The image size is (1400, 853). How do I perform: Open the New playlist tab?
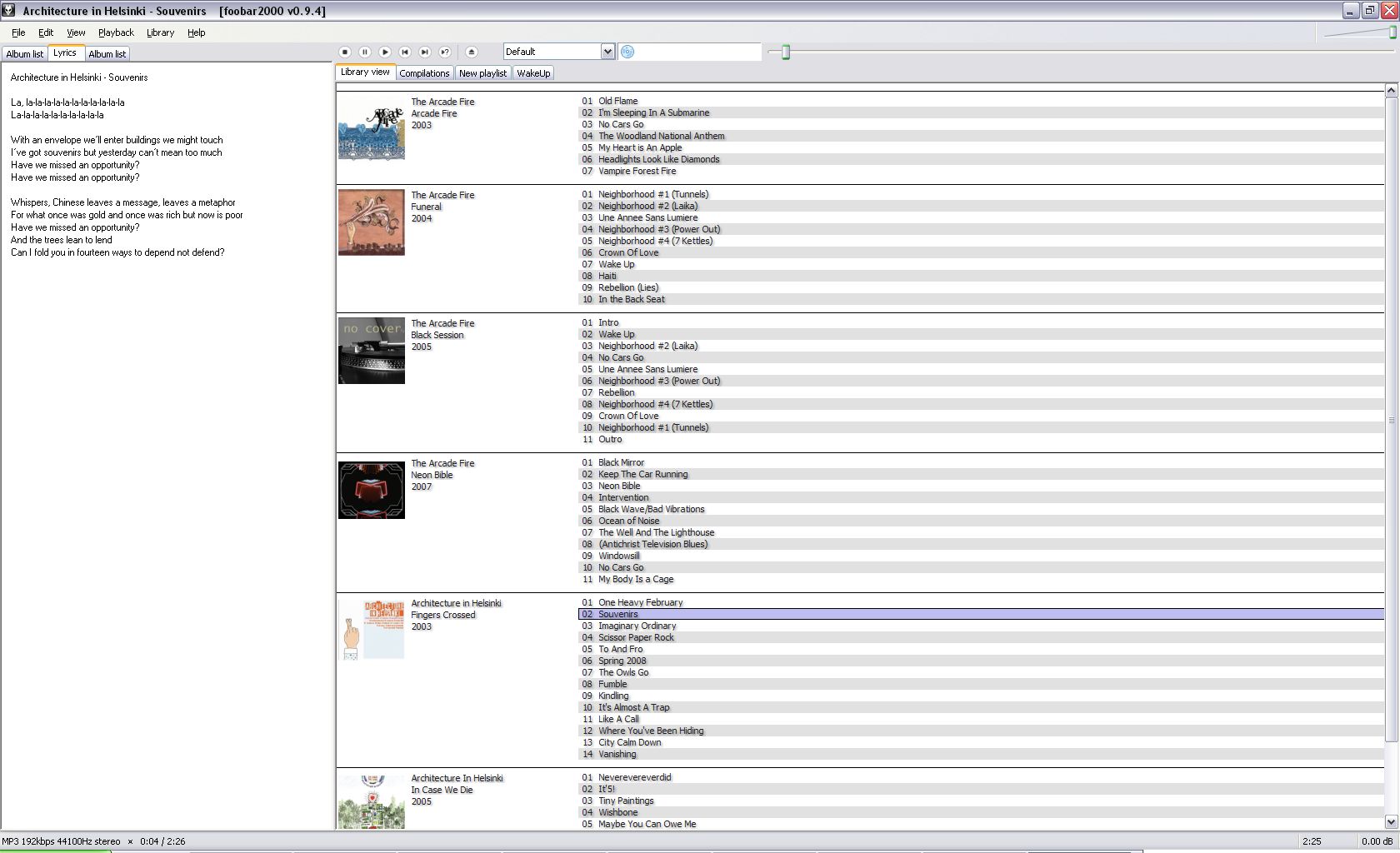[x=482, y=73]
